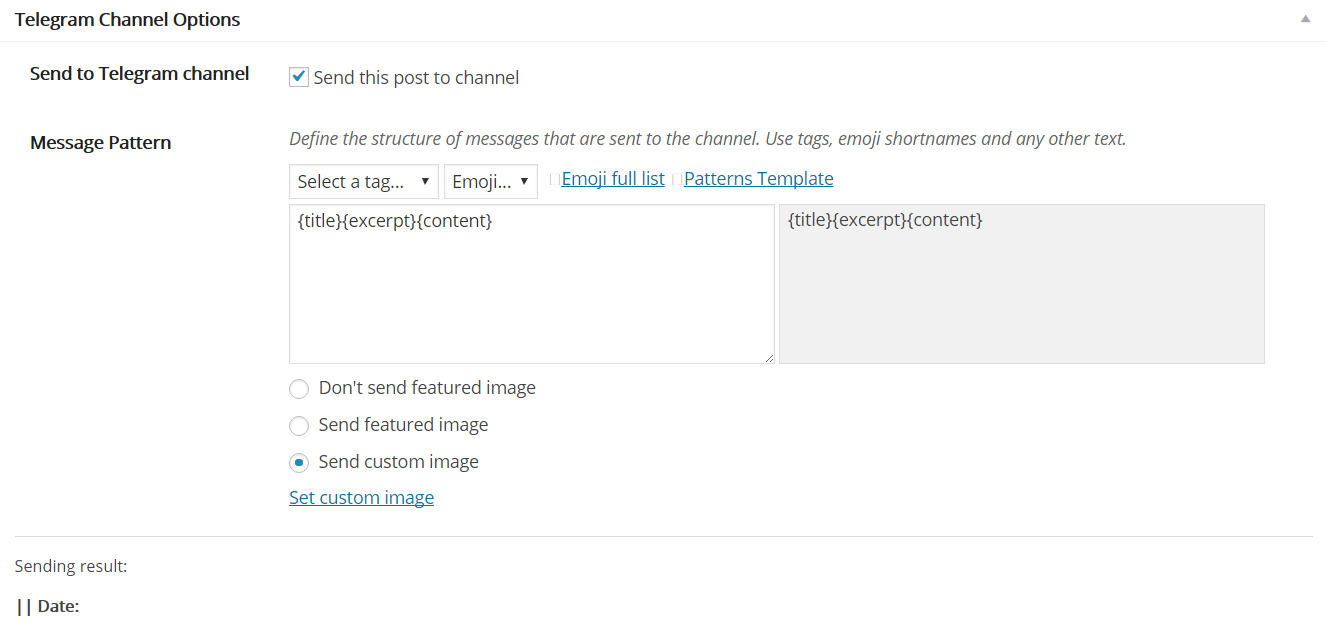This screenshot has width=1326, height=622.
Task: Focus the message pattern text area
Action: click(531, 284)
